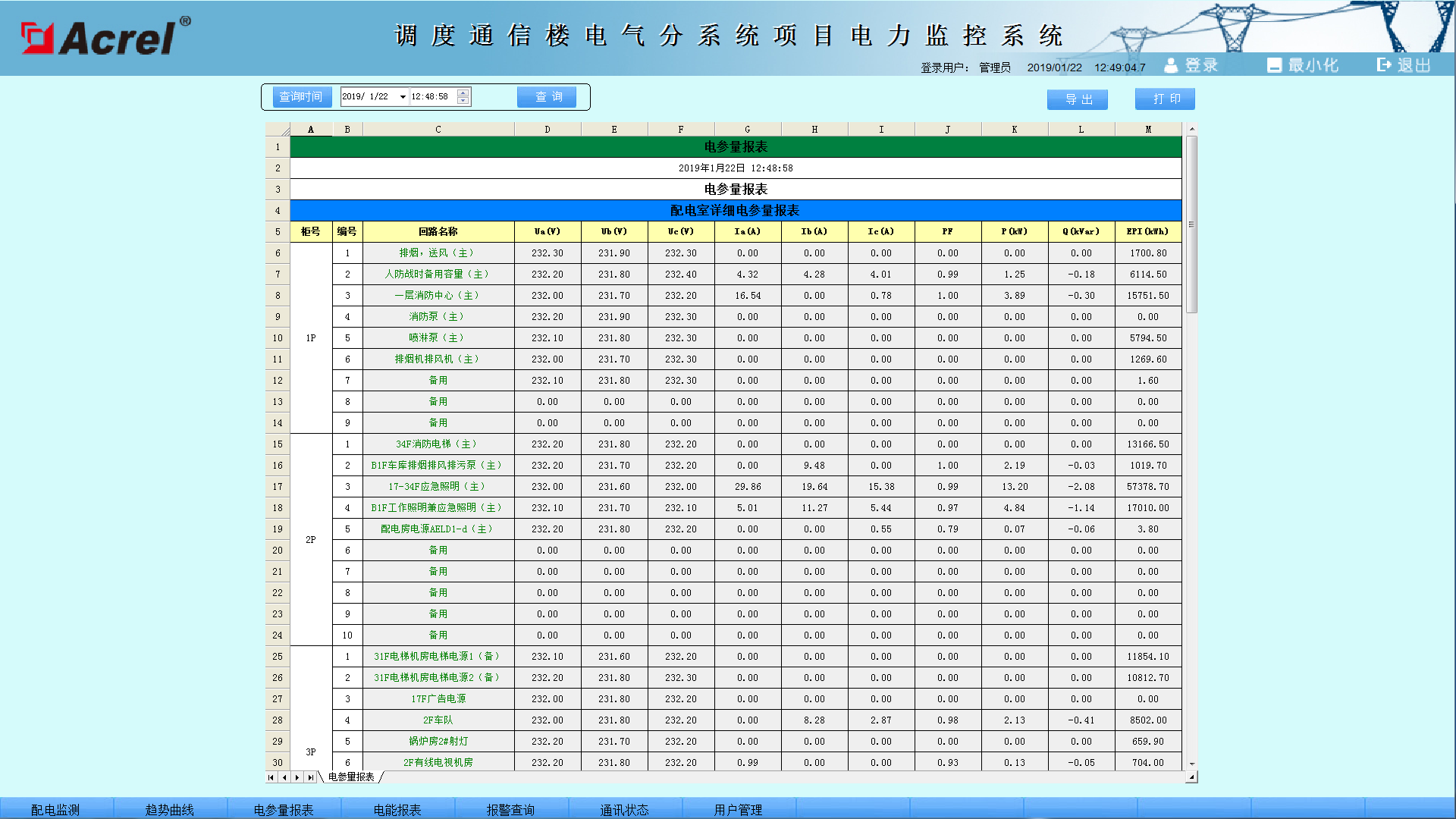Viewport: 1456px width, 819px height.
Task: Open the 配电监测 bottom tab
Action: (56, 809)
